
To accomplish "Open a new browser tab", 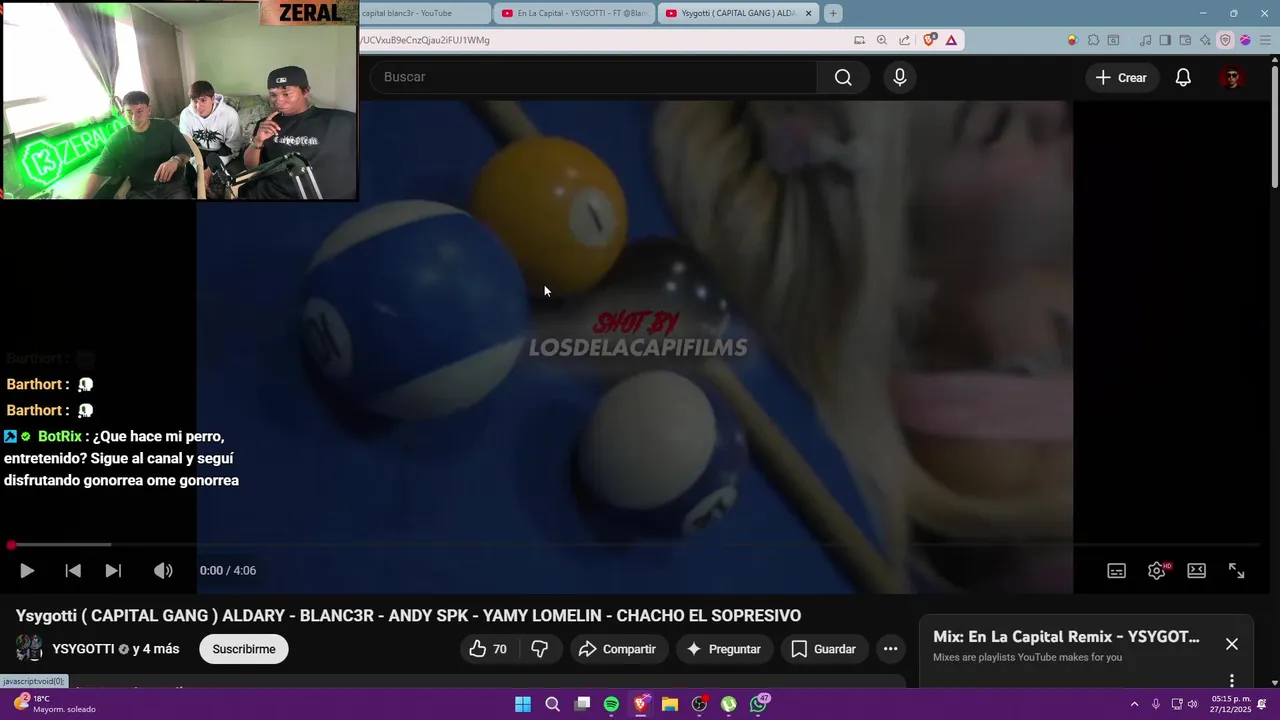I will (833, 13).
